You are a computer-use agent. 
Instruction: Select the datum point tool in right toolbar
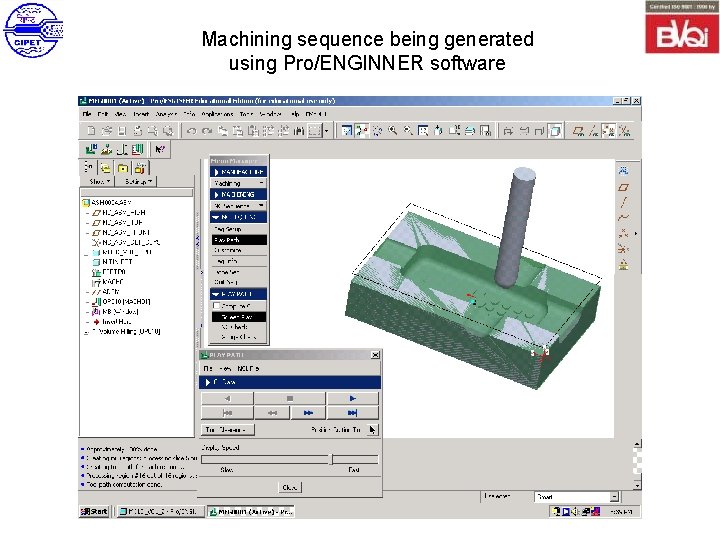click(x=623, y=233)
